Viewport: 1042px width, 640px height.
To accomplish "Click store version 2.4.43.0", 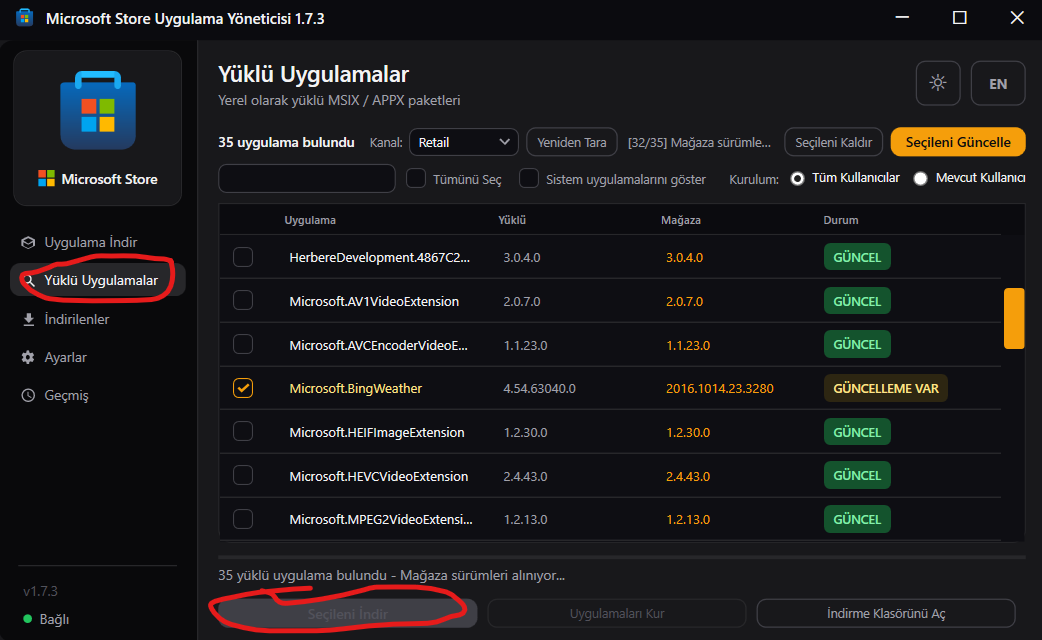I will [688, 476].
